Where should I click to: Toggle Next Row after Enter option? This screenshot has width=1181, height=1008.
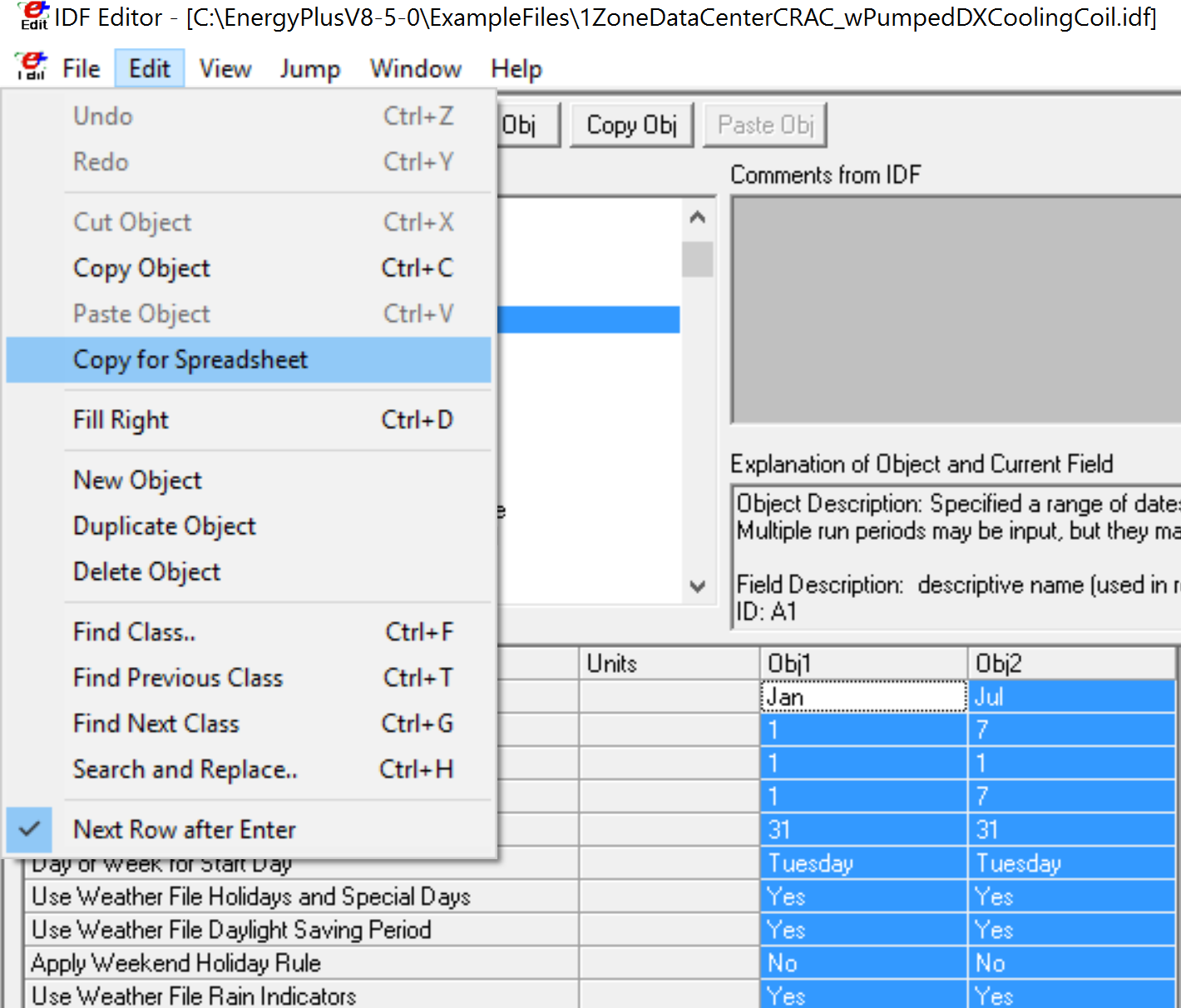(248, 829)
